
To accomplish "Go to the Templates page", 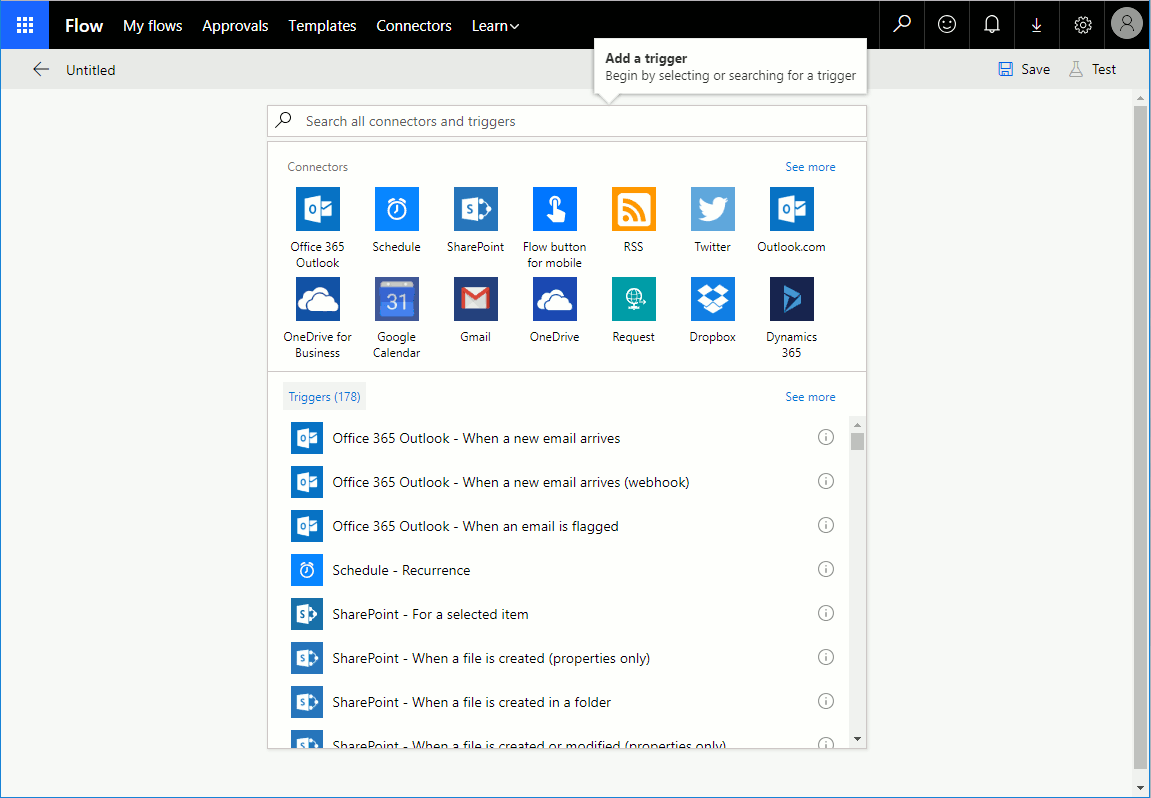I will click(322, 26).
